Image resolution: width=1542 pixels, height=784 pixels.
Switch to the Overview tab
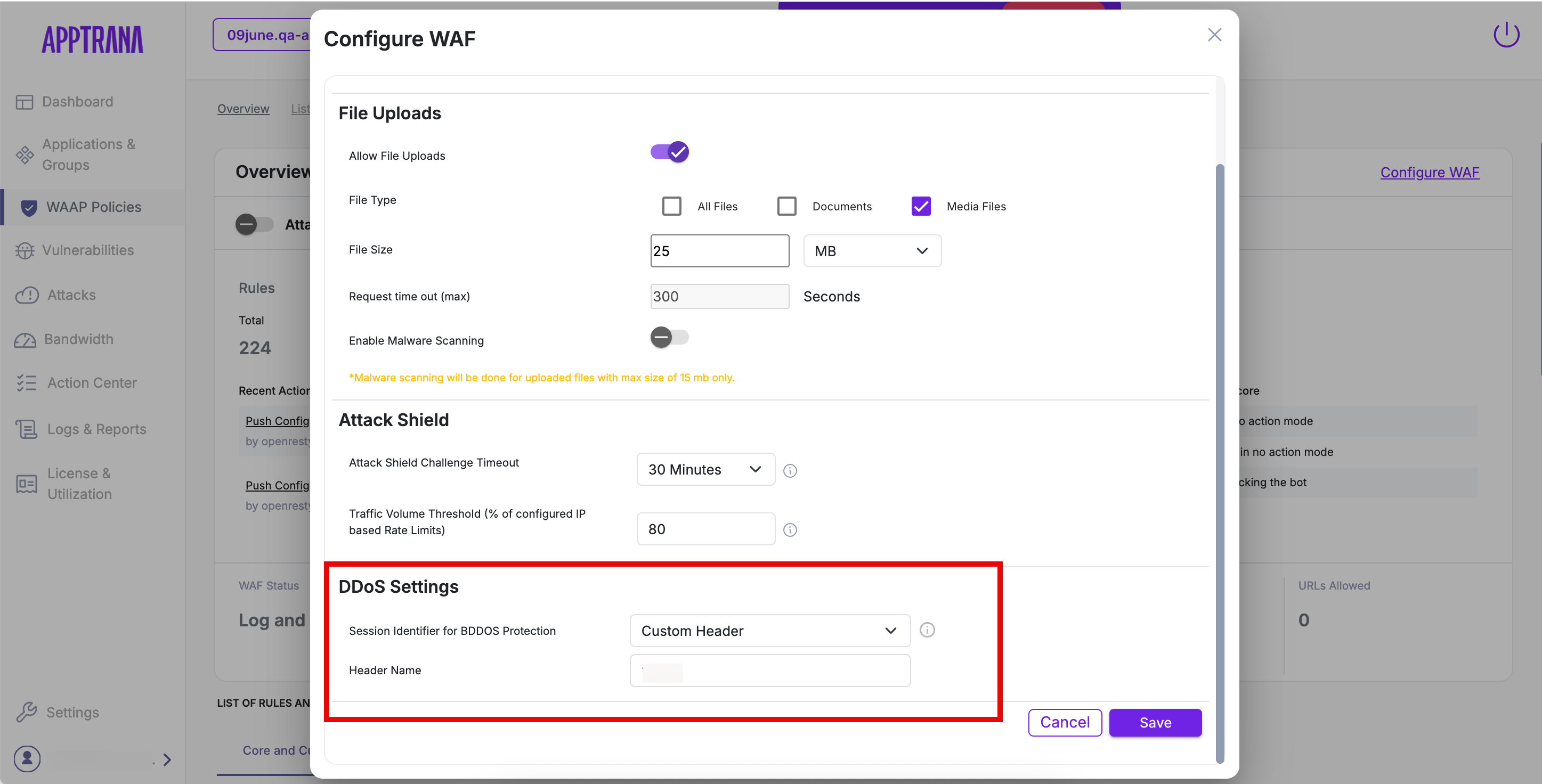(243, 109)
